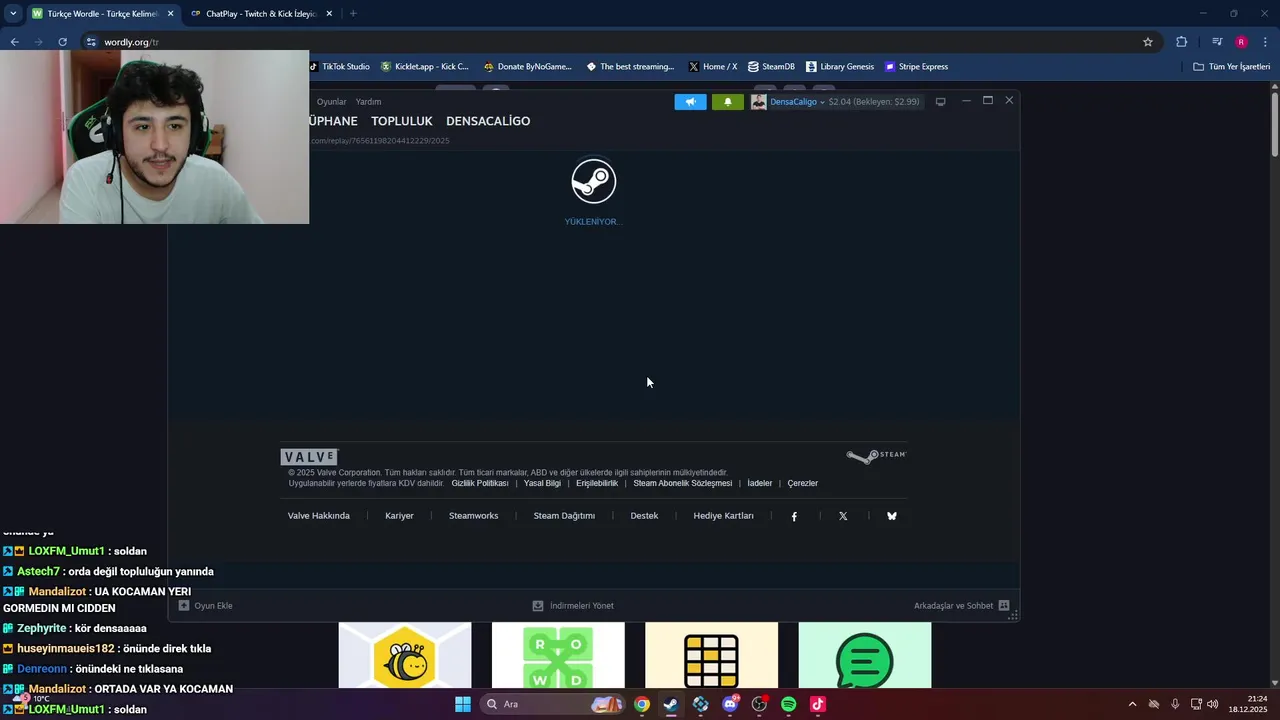Viewport: 1280px width, 720px height.
Task: Click Windows Start button
Action: tap(463, 704)
